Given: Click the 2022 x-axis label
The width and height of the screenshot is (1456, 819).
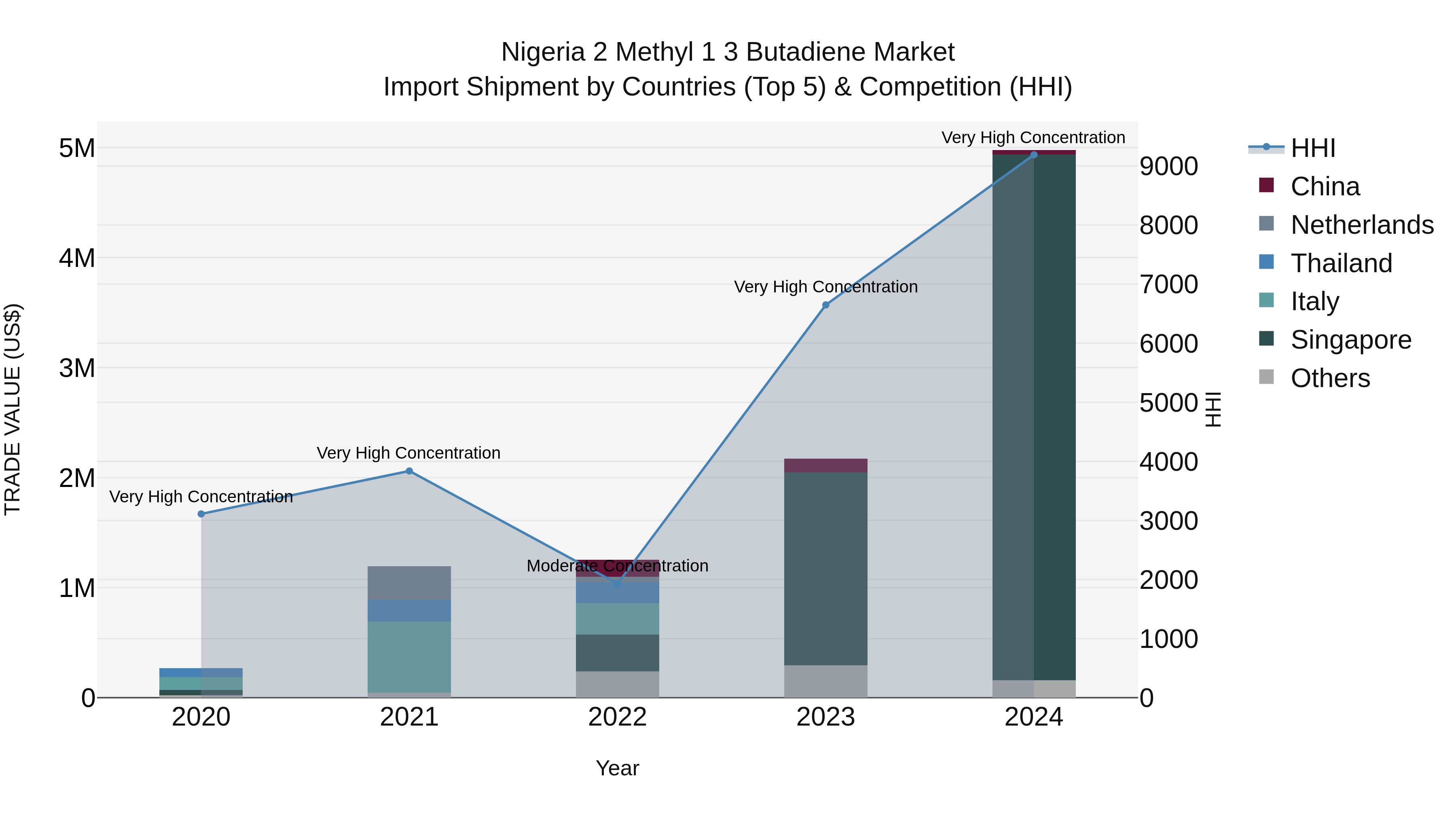Looking at the screenshot, I should [617, 717].
